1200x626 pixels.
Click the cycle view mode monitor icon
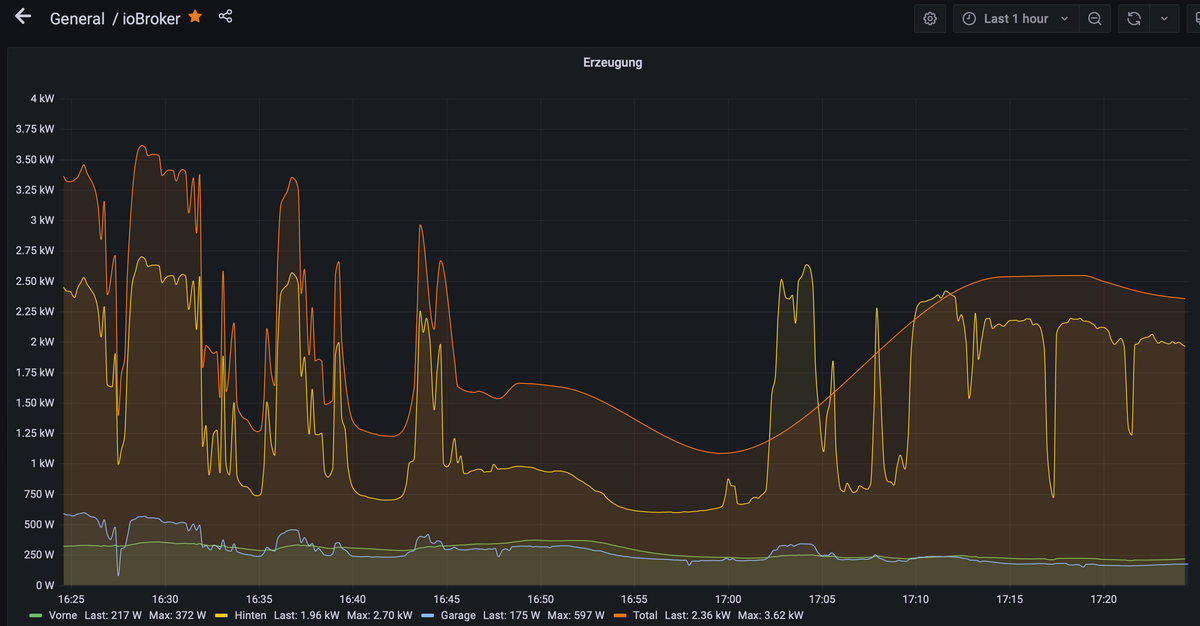tap(1192, 19)
